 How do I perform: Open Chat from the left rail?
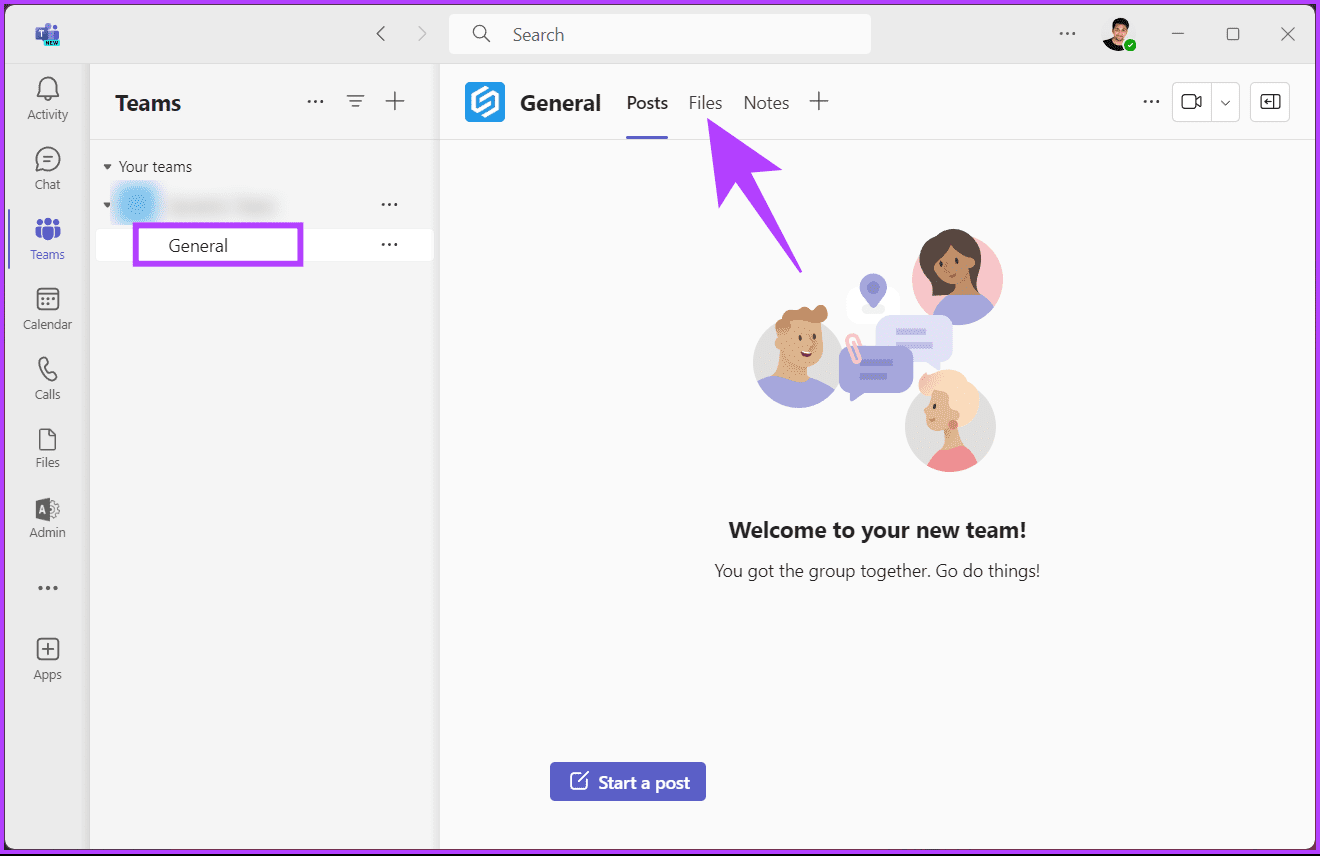pos(47,169)
